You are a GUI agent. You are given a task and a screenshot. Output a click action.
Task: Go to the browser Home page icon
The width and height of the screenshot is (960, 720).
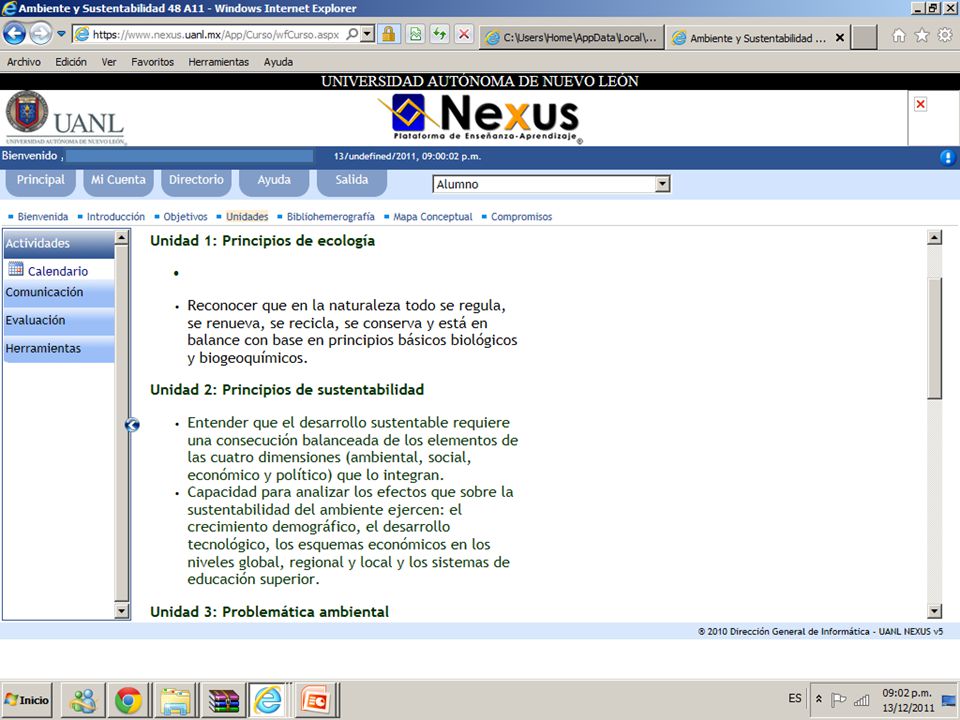pos(898,36)
